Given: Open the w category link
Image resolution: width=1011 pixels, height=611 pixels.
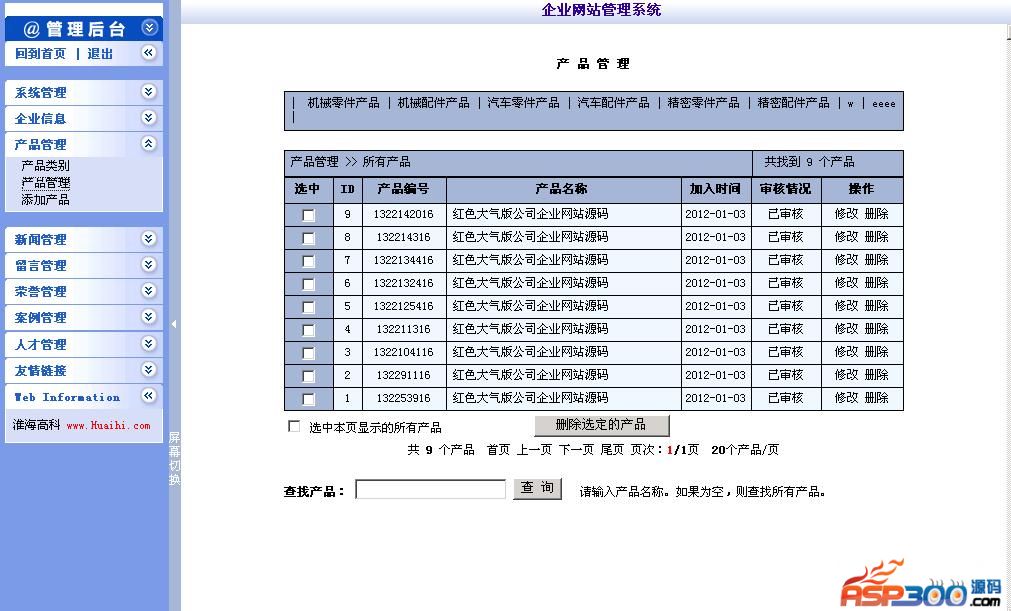Looking at the screenshot, I should pyautogui.click(x=850, y=103).
